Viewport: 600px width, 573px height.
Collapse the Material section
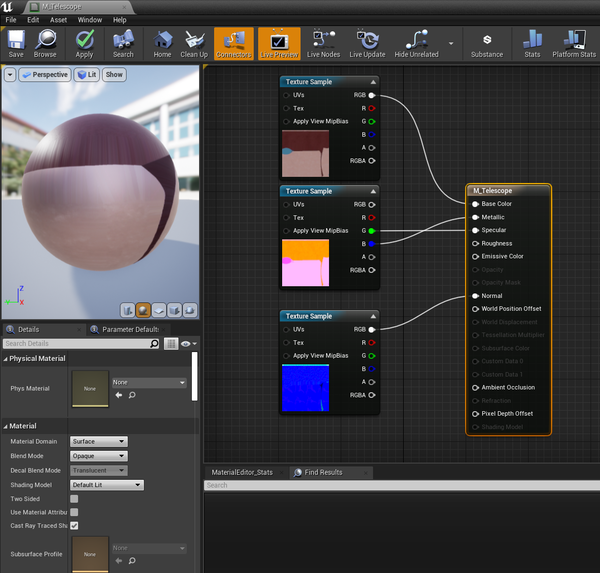[5, 426]
